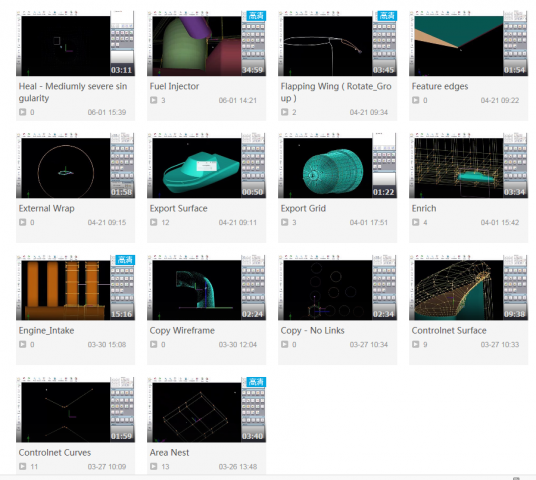
Task: Click play-count icon under Export Surface
Action: point(153,222)
